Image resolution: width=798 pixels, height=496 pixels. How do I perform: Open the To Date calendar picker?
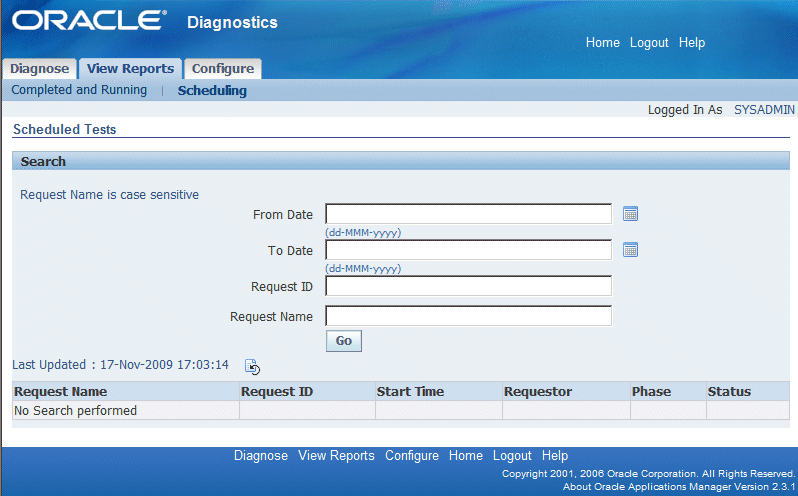pos(630,250)
